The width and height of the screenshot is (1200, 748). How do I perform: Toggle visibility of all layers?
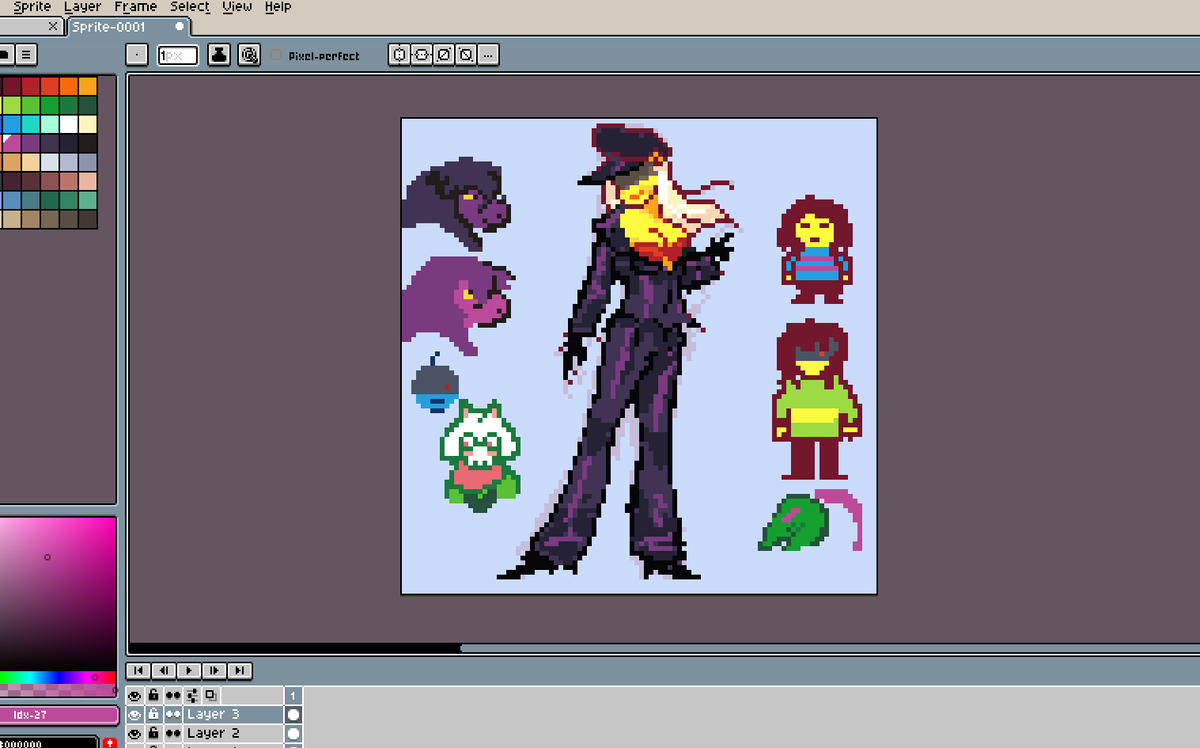point(135,695)
